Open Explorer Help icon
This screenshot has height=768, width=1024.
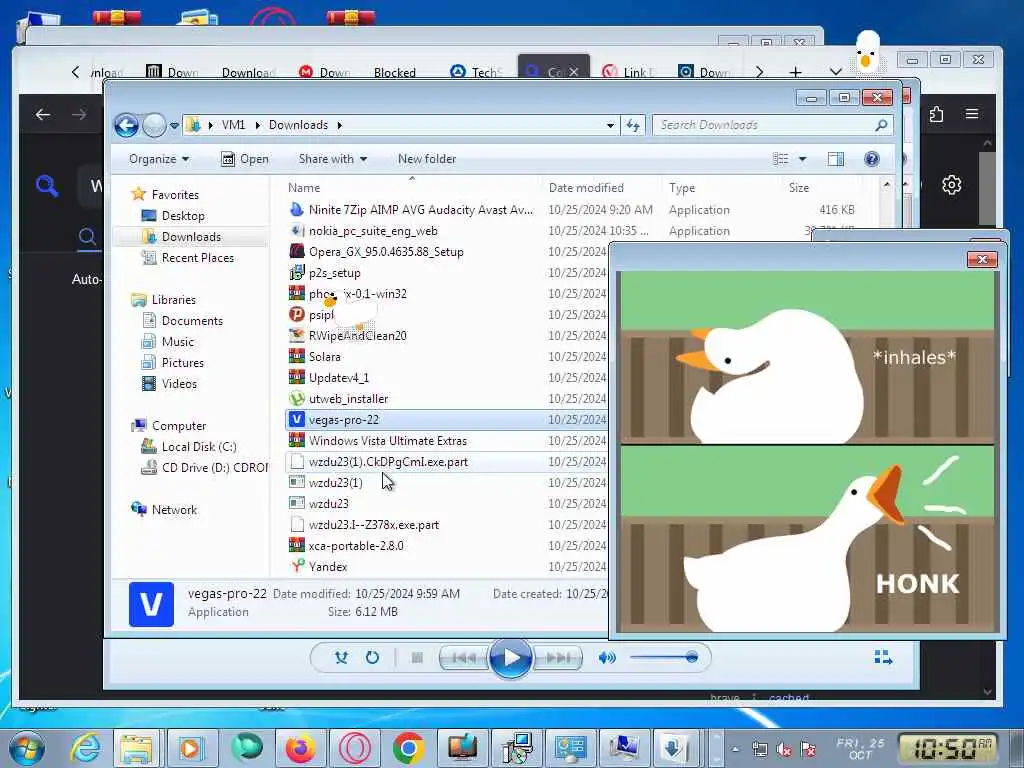(872, 159)
